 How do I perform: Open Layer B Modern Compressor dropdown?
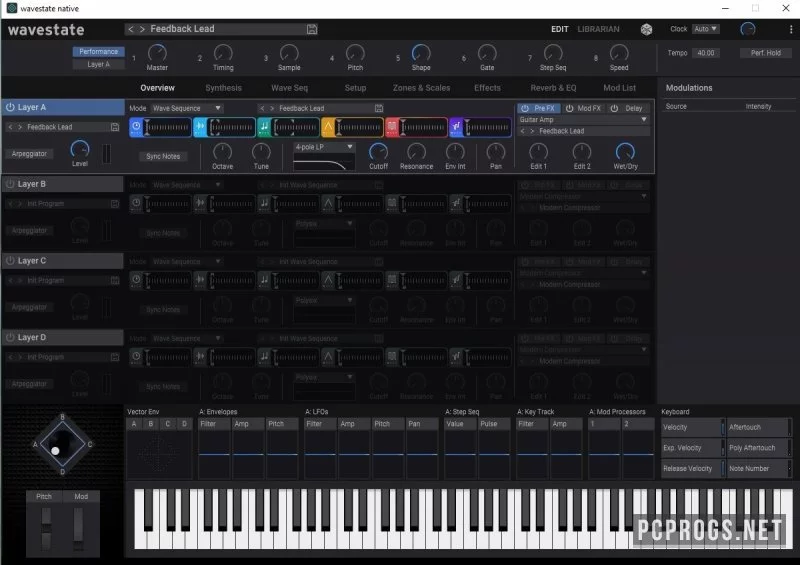tap(583, 196)
